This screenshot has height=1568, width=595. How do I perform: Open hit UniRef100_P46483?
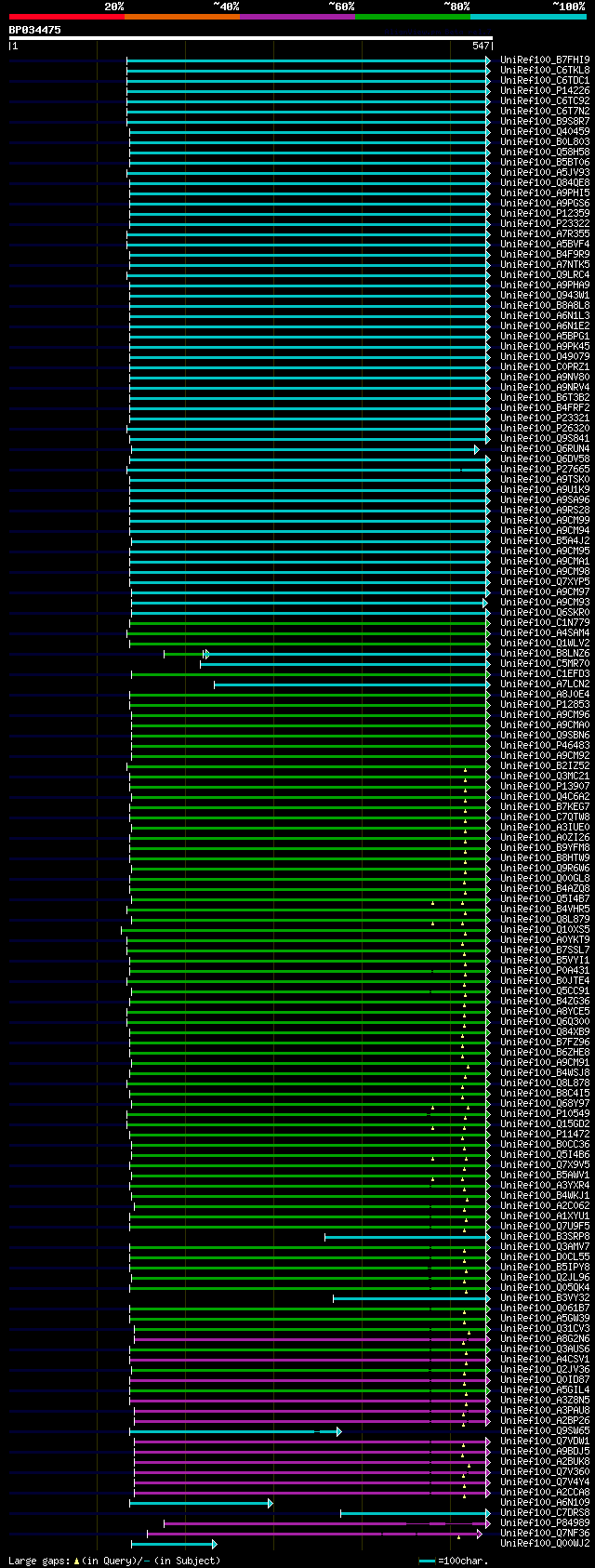(545, 745)
